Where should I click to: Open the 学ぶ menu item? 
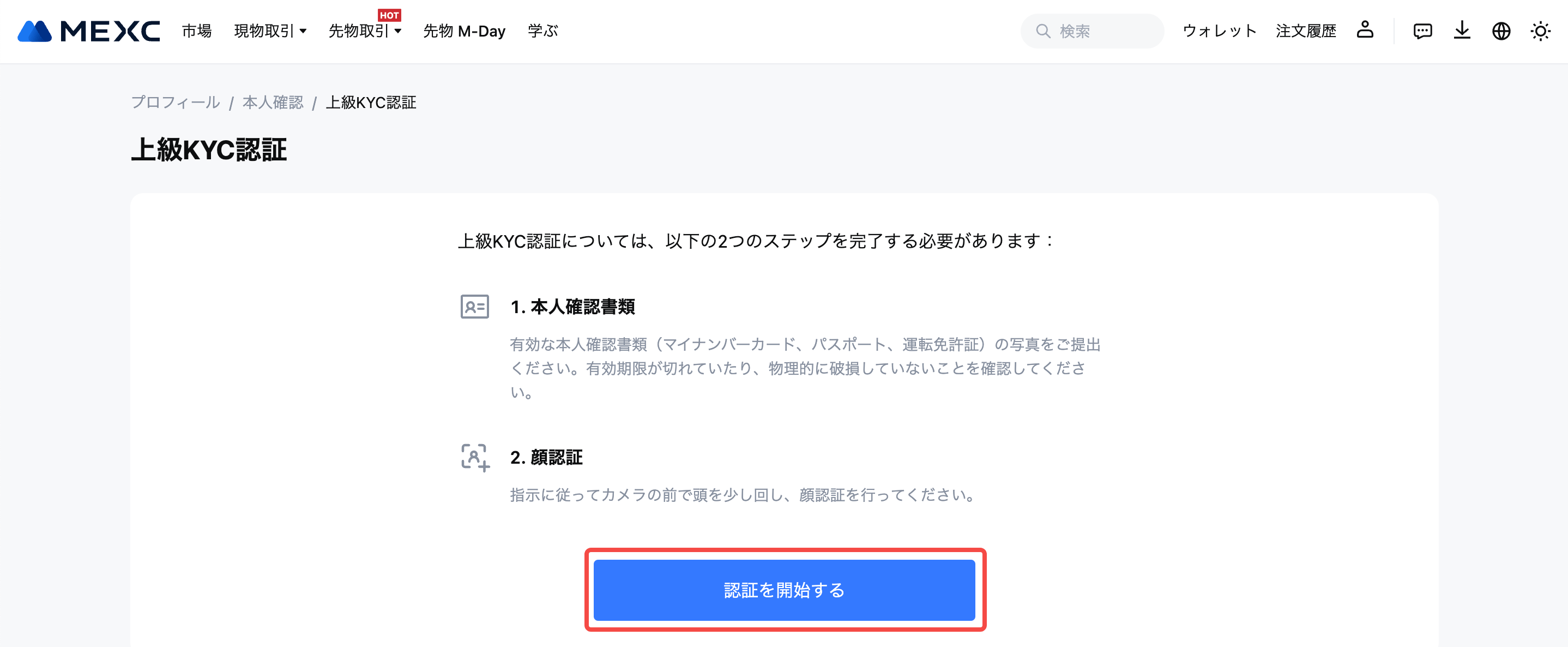[543, 31]
